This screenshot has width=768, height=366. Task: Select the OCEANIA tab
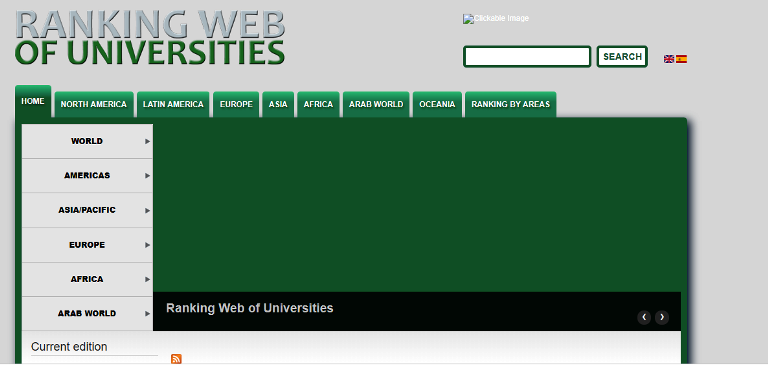pyautogui.click(x=437, y=104)
